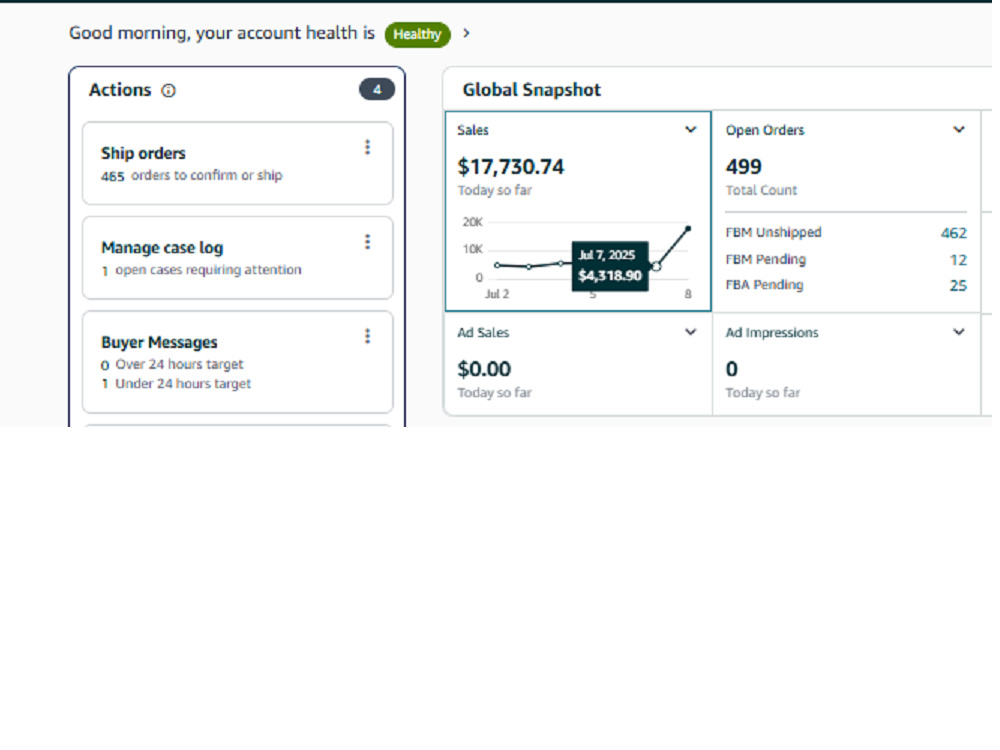Click FBM Unshipped count 462
The image size is (1000, 750).
click(954, 233)
